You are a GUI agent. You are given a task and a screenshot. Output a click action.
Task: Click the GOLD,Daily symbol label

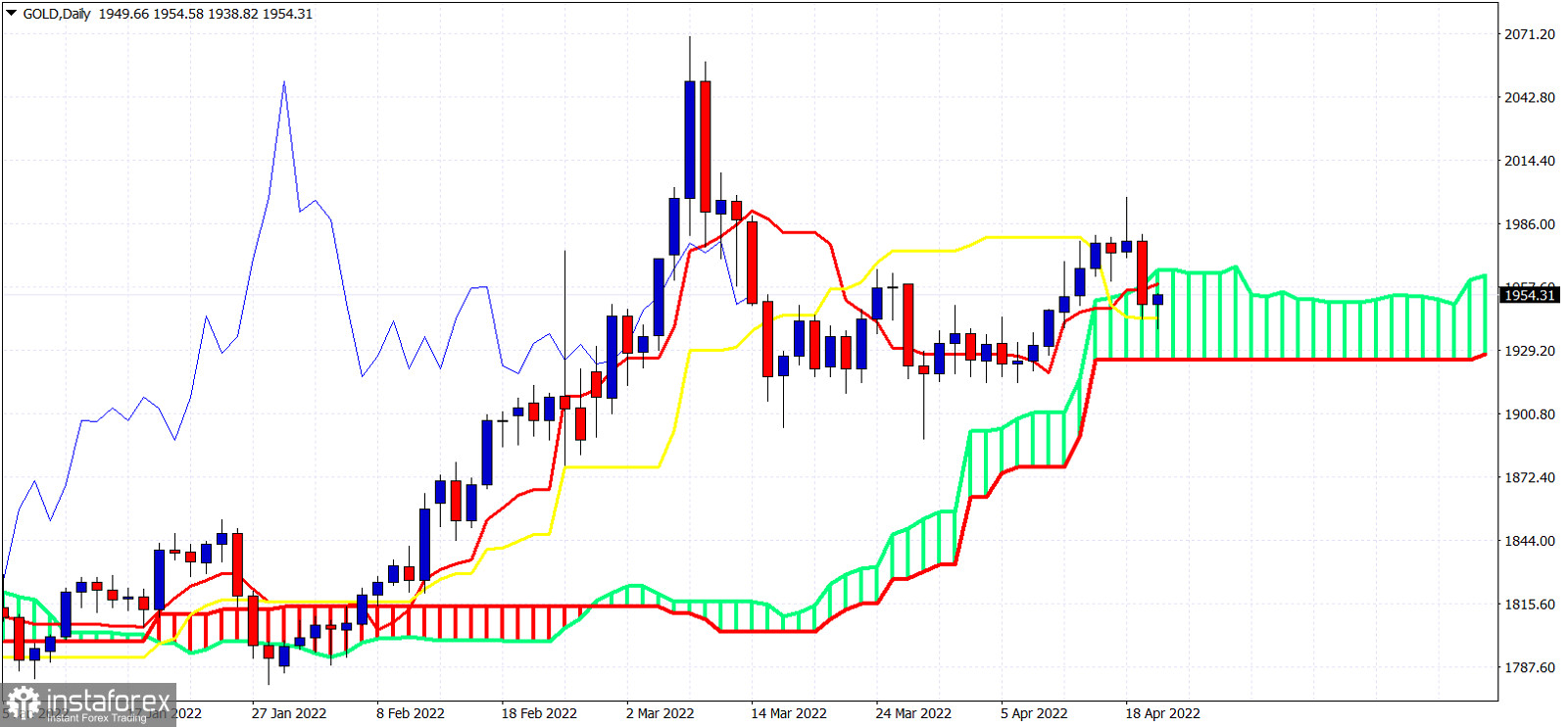click(56, 14)
